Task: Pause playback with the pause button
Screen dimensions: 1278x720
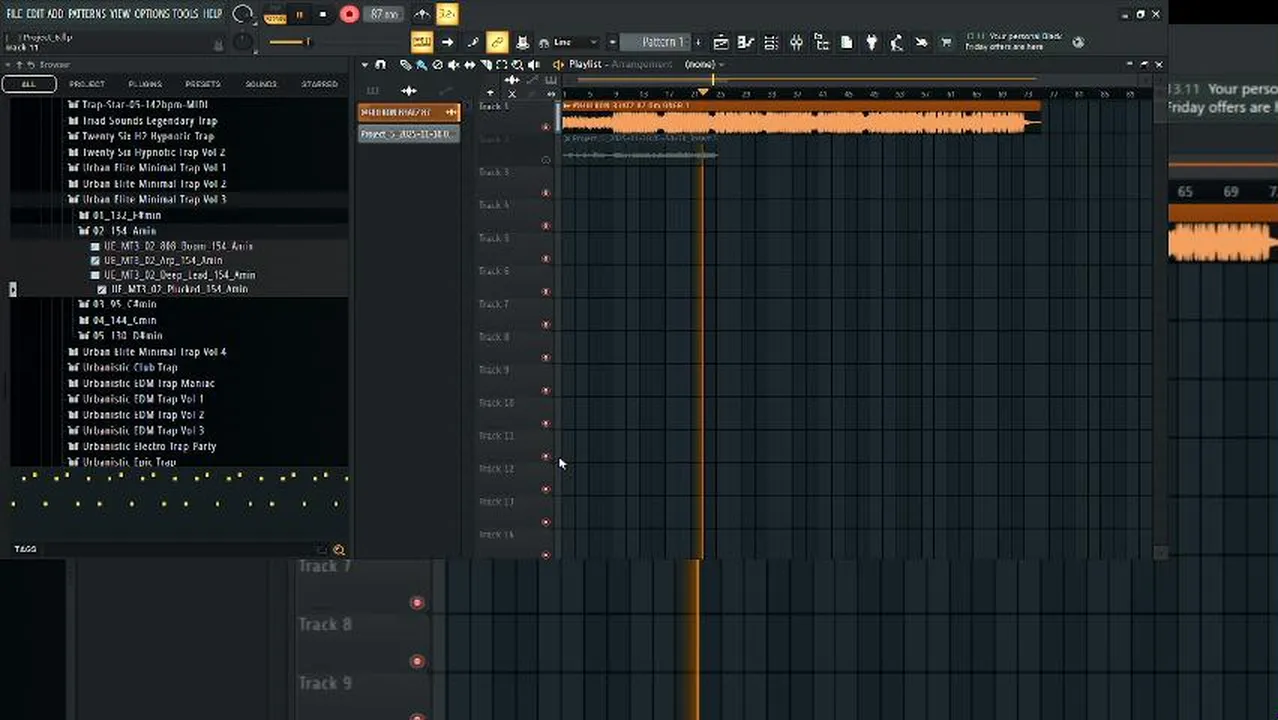Action: 299,14
